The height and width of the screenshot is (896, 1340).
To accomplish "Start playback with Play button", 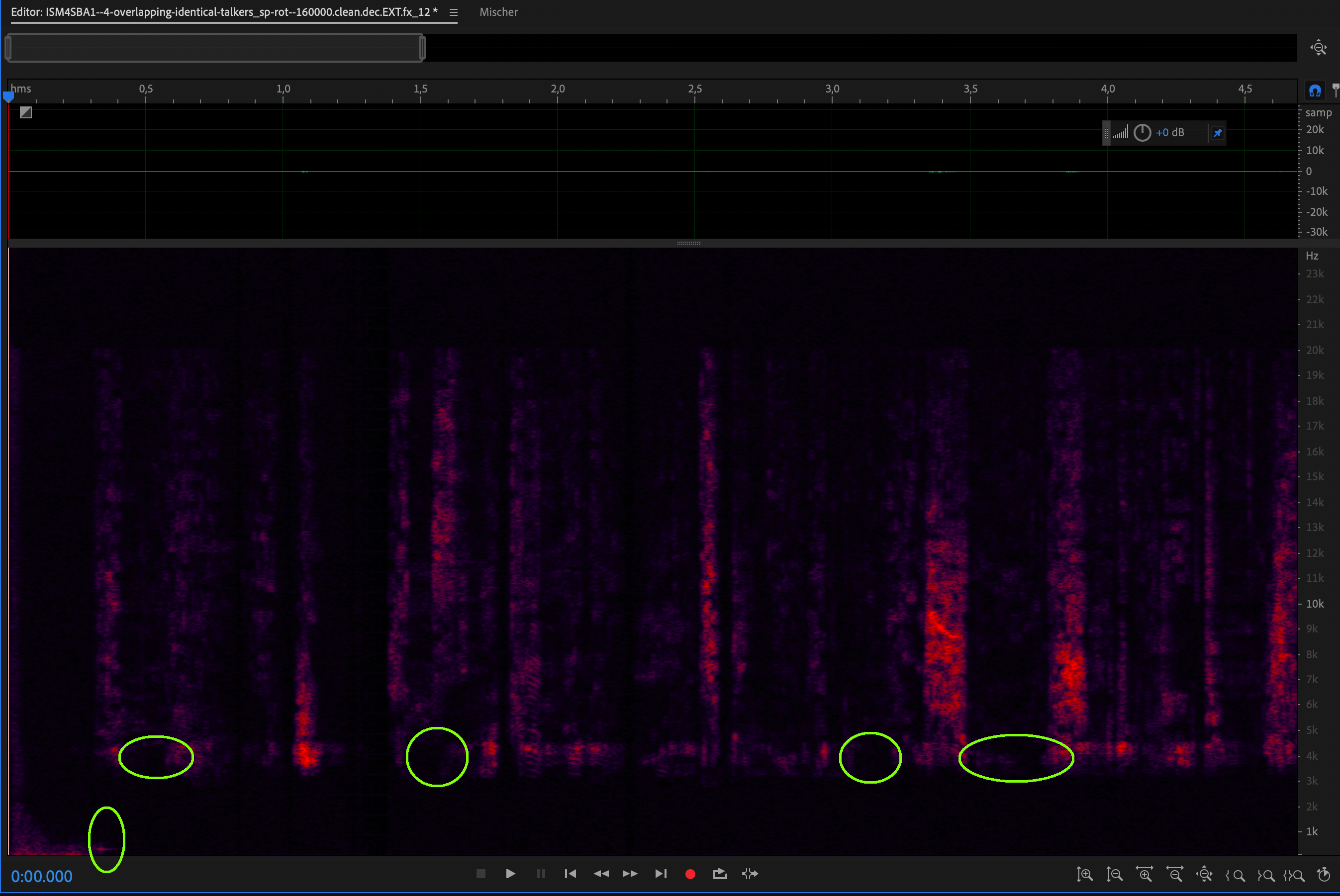I will coord(510,874).
